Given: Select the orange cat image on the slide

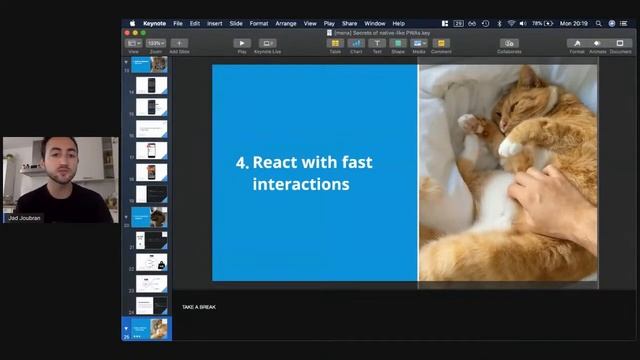Looking at the screenshot, I should coord(508,173).
